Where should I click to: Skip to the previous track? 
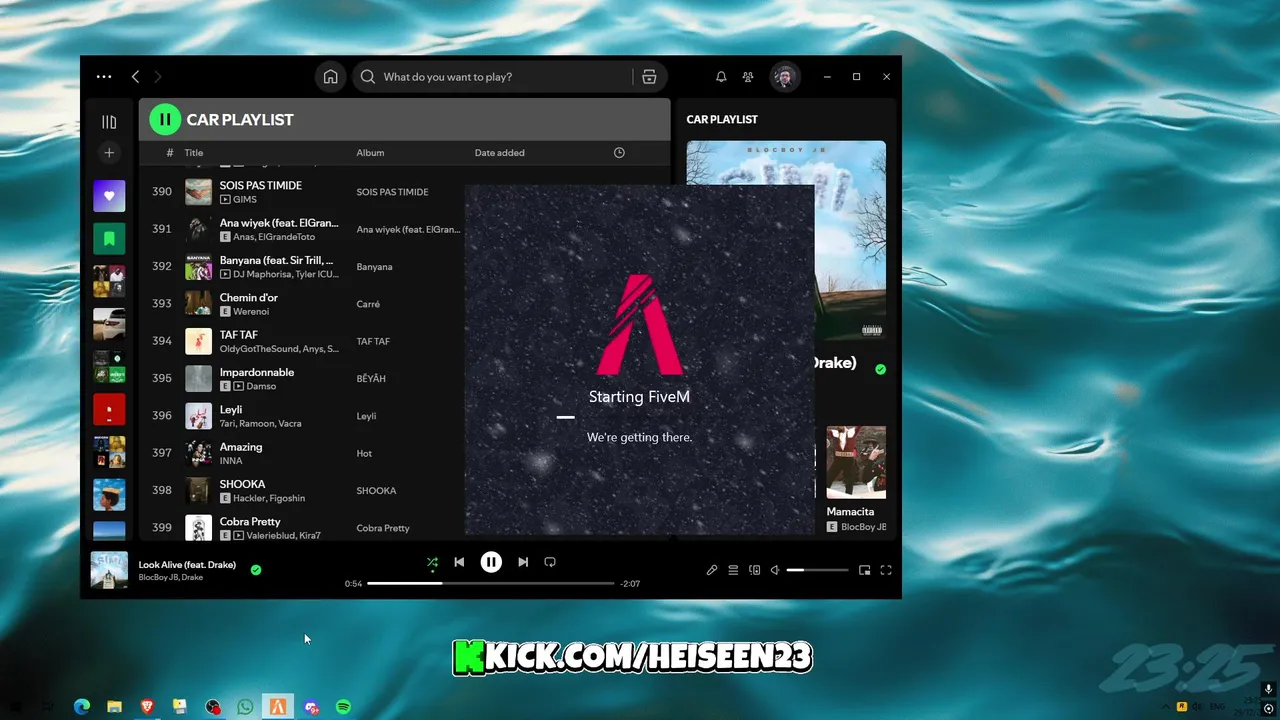coord(459,562)
